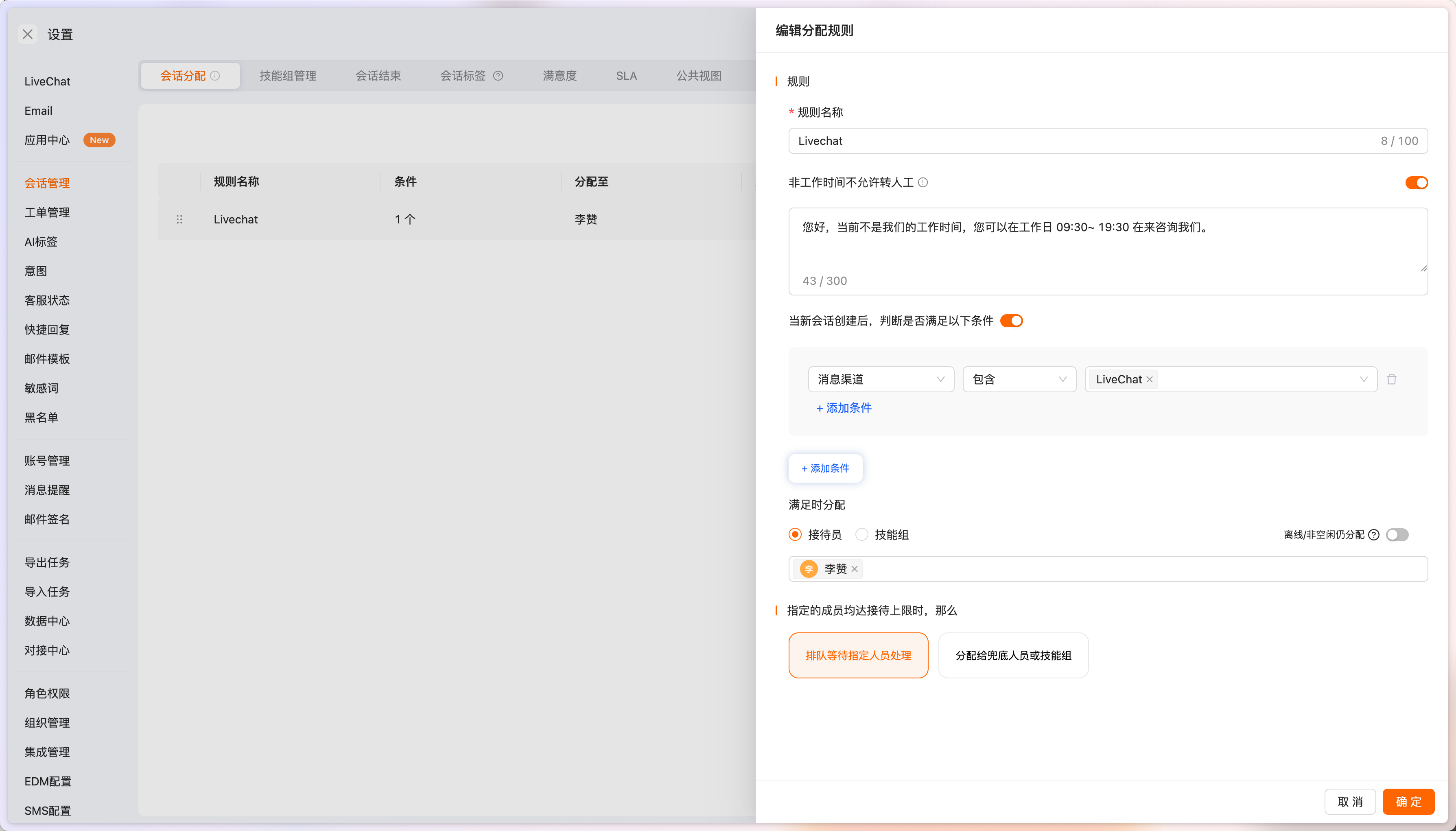This screenshot has width=1456, height=831.
Task: Click help icon beside 离线/非空闲仍分配
Action: 1374,534
